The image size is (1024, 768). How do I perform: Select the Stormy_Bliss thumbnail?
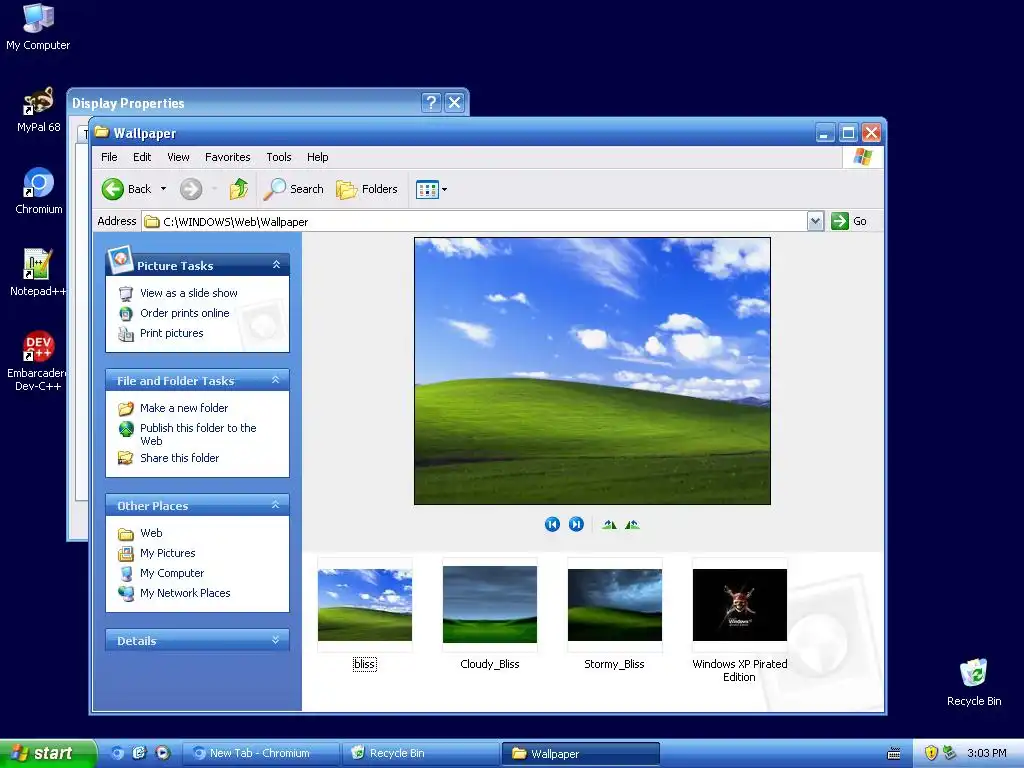[x=615, y=605]
